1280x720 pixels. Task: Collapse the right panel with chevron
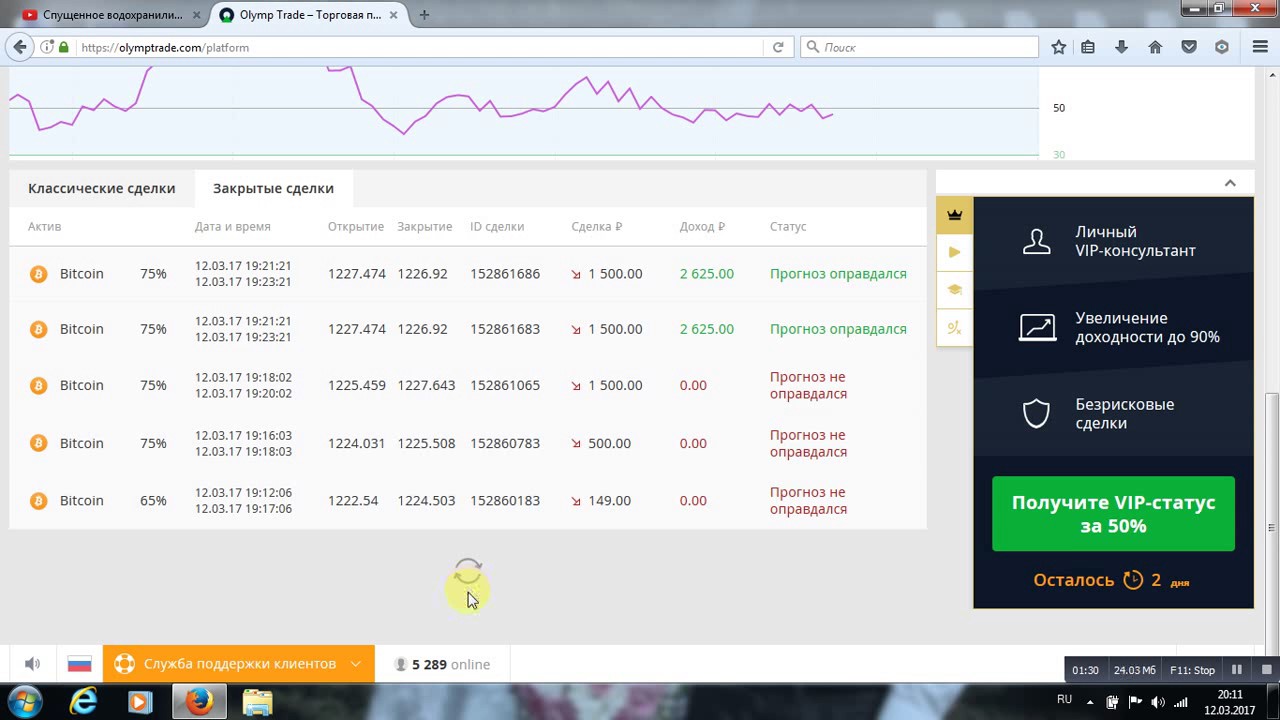pos(1230,183)
